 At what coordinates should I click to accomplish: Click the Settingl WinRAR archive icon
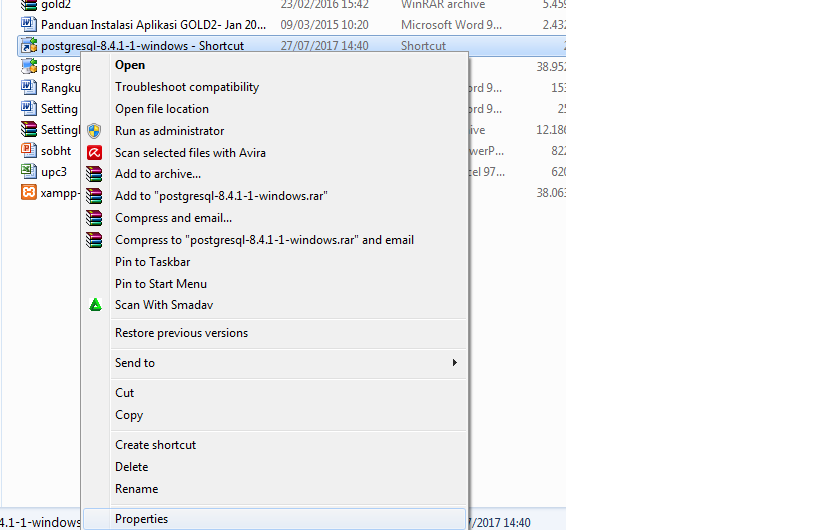29,129
